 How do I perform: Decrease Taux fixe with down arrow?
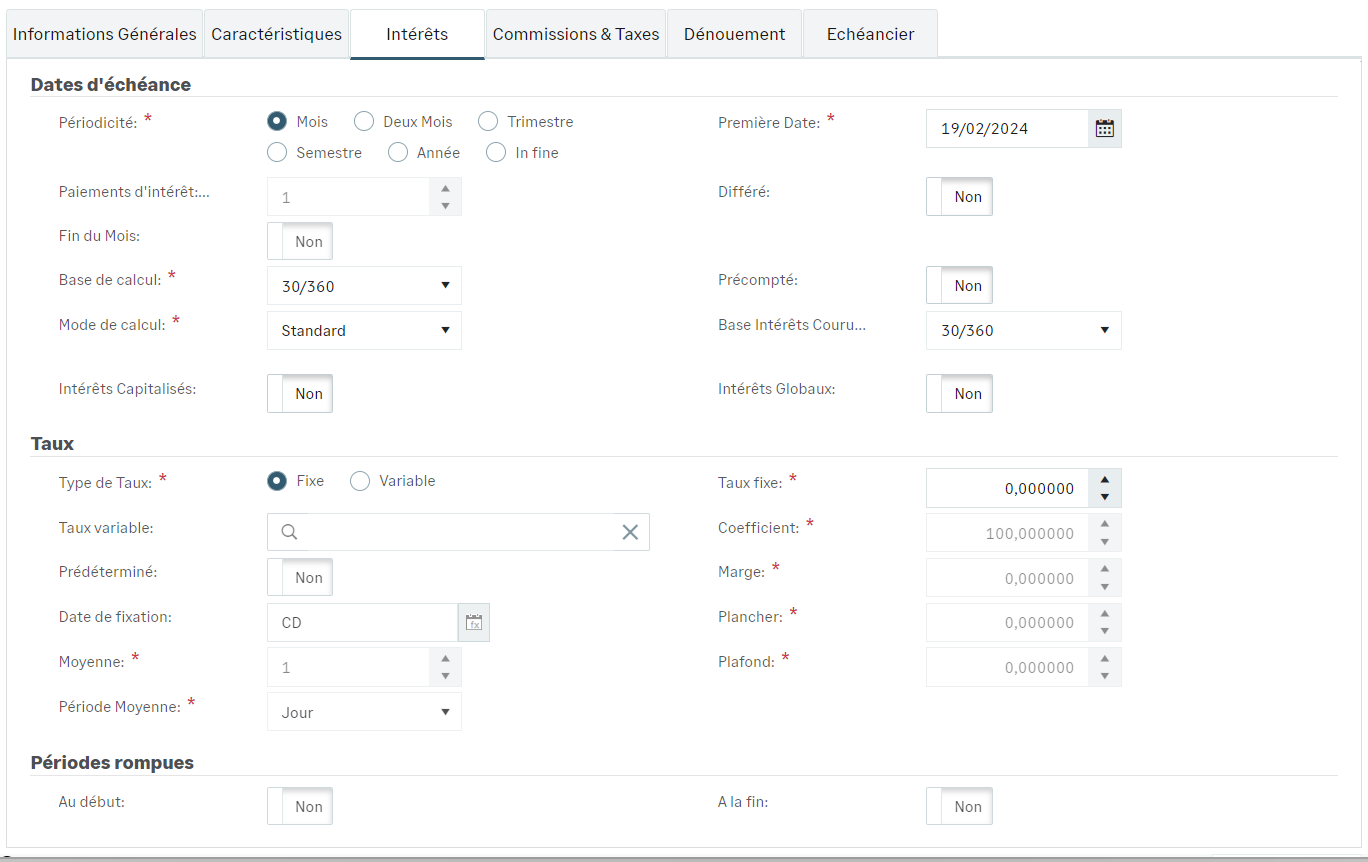1104,497
